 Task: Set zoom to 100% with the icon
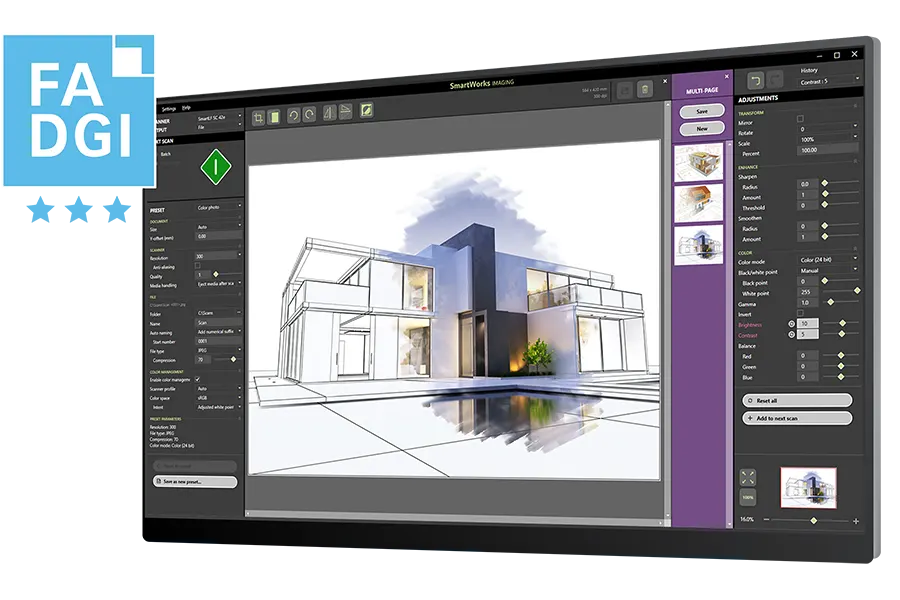[x=747, y=497]
